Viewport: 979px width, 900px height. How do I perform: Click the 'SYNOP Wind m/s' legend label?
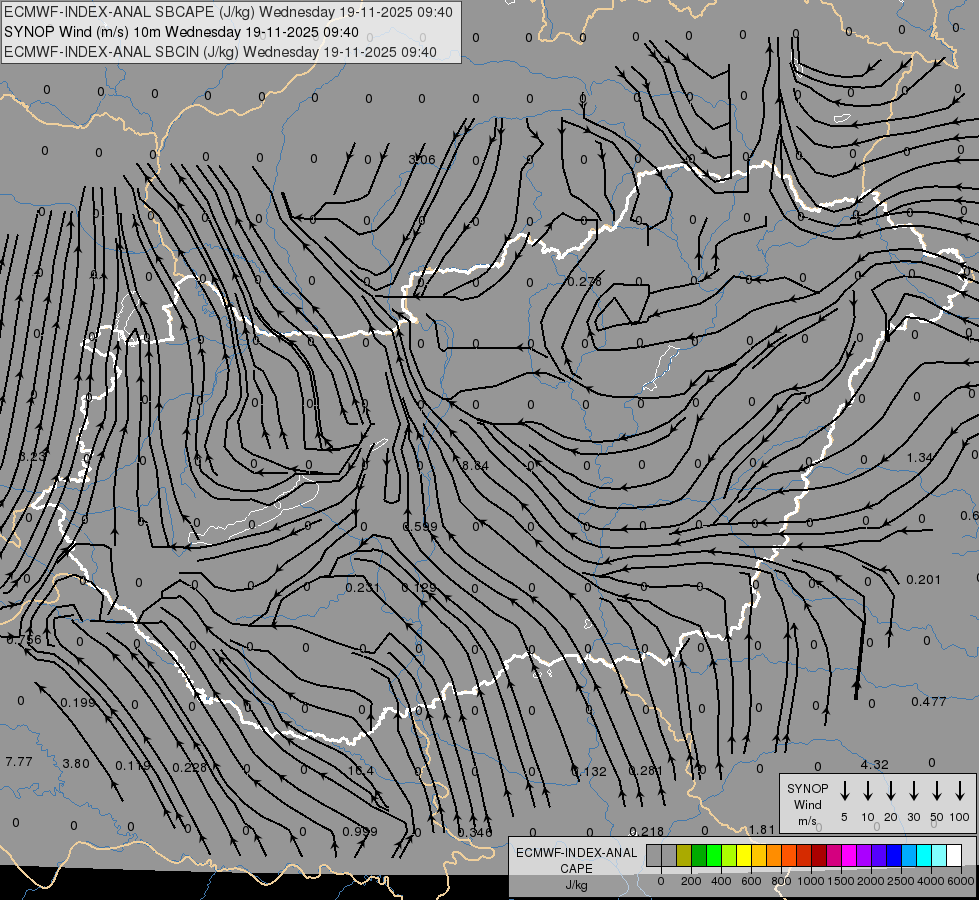click(807, 804)
